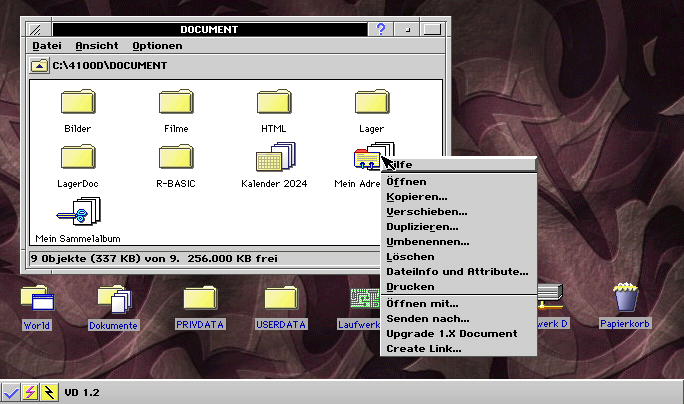Open the HTML folder icon
684x404 pixels.
pyautogui.click(x=274, y=104)
